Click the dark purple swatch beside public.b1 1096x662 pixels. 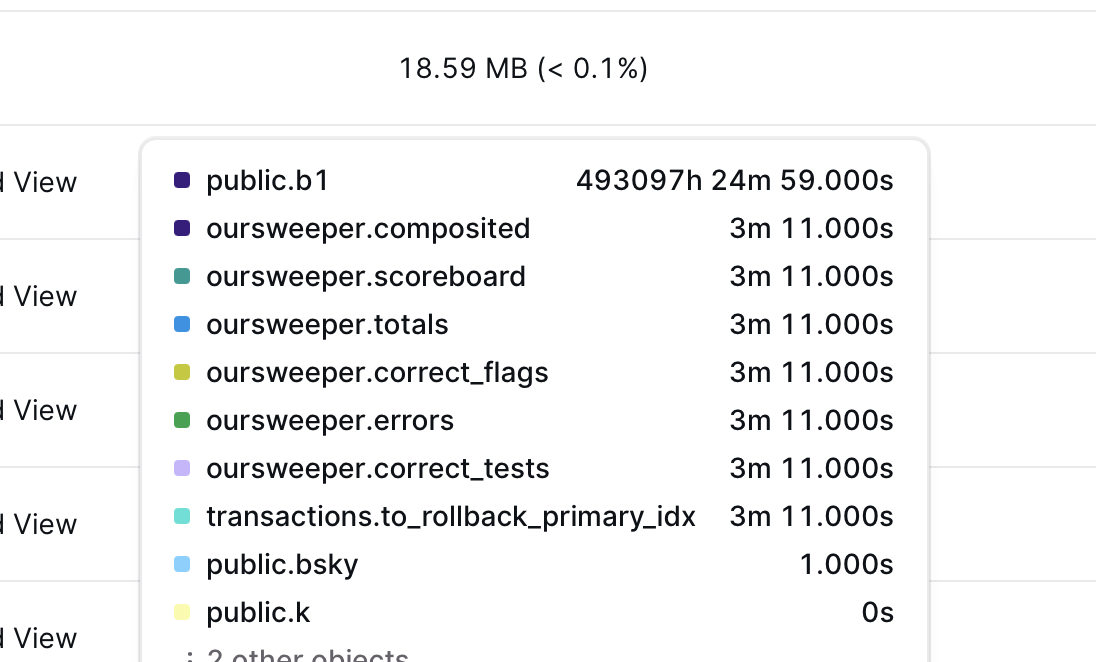click(182, 180)
